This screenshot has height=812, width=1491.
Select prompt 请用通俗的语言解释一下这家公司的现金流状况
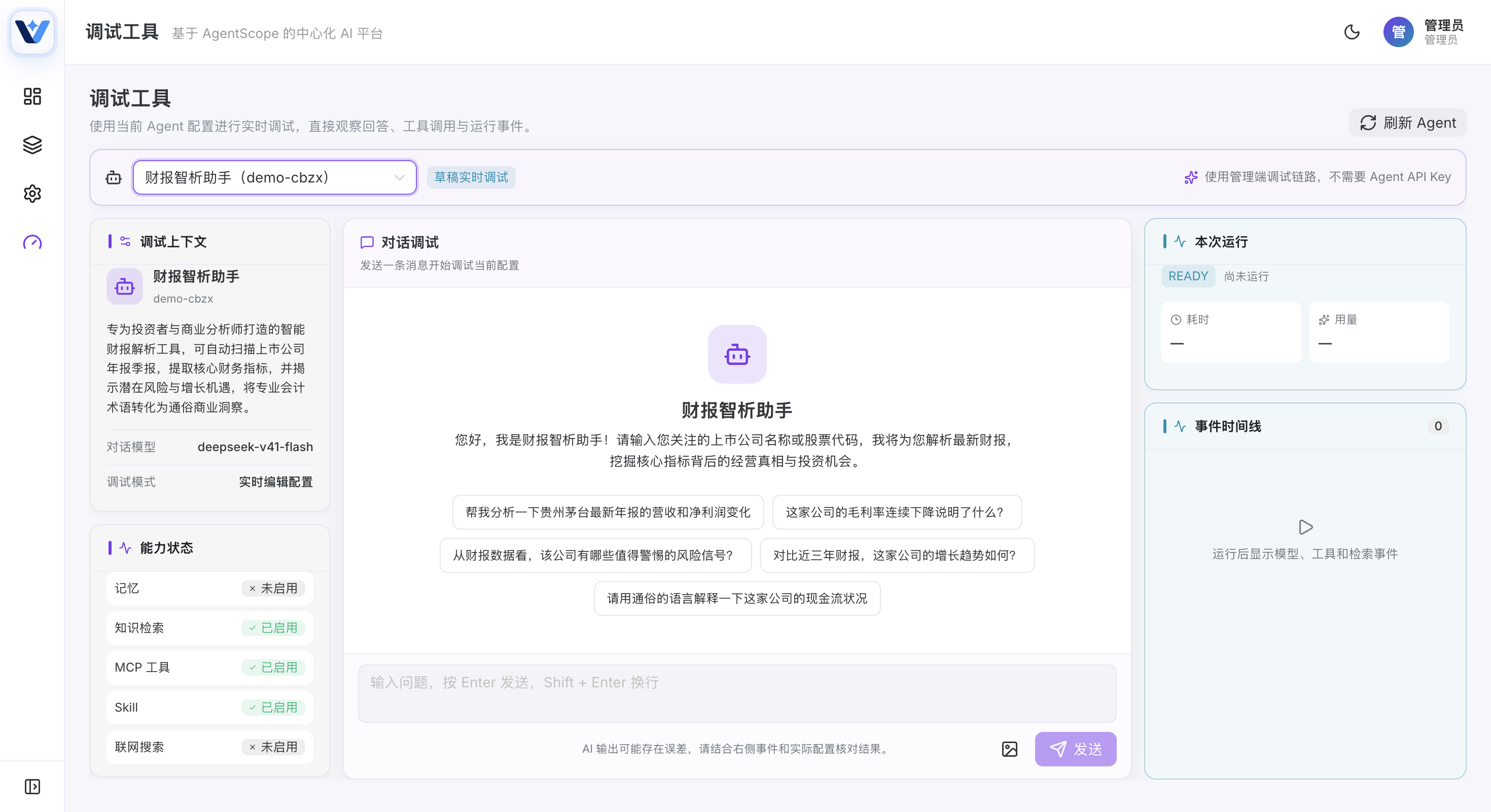(737, 598)
